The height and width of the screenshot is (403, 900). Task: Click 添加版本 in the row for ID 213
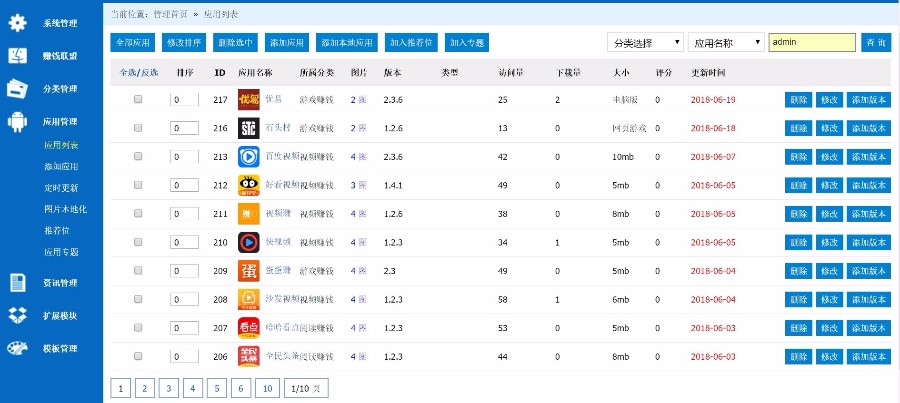point(868,157)
